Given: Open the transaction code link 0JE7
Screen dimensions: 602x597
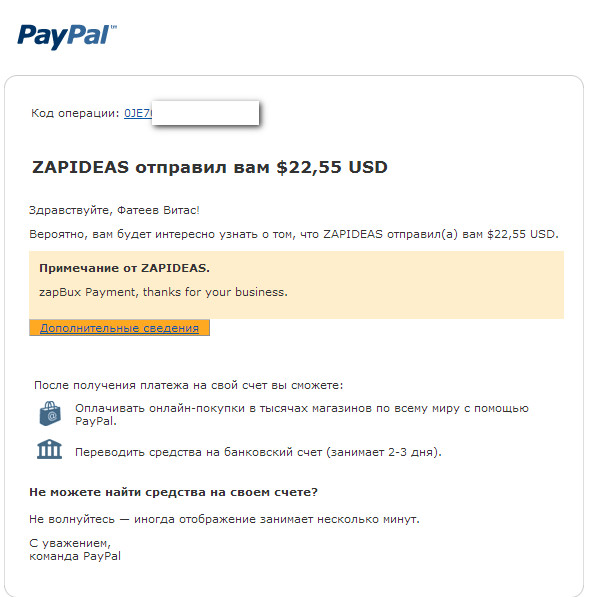Looking at the screenshot, I should (138, 113).
